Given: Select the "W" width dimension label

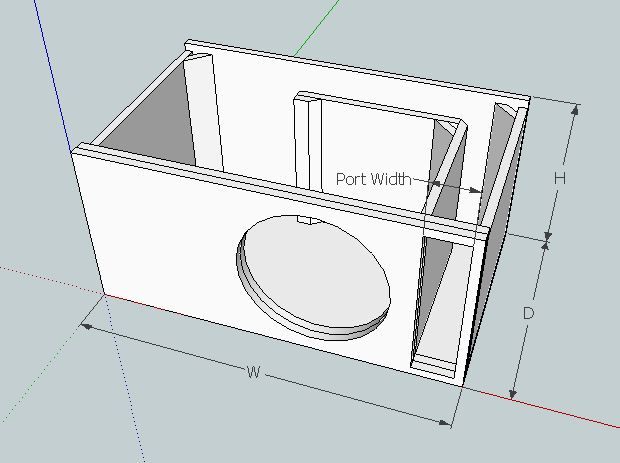Looking at the screenshot, I should click(254, 372).
